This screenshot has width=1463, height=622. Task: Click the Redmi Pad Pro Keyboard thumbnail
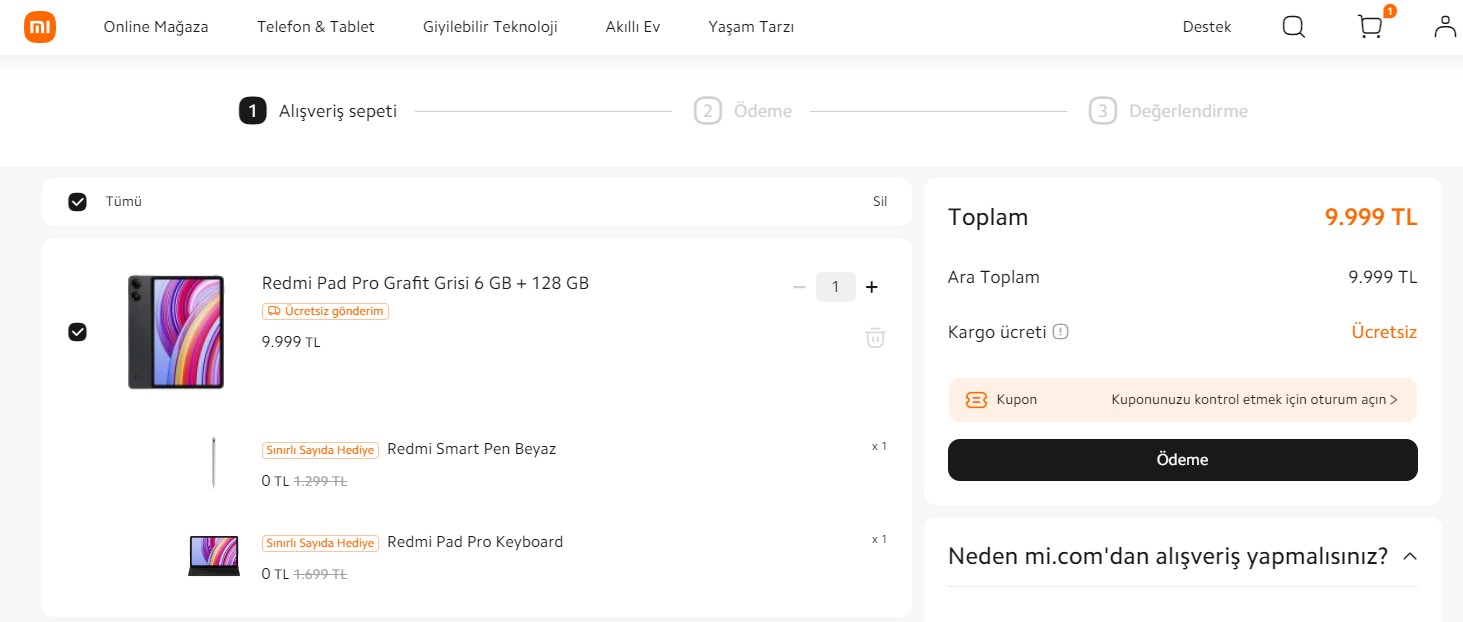click(214, 556)
